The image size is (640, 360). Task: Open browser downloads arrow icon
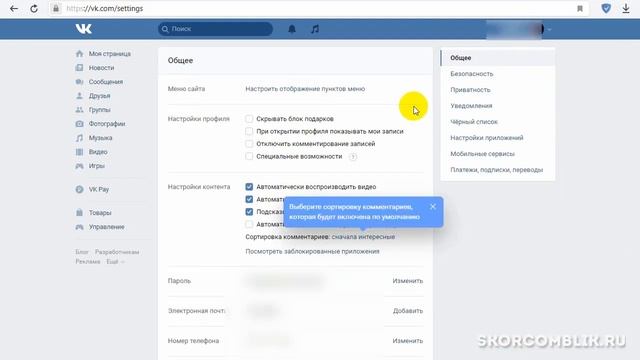tap(626, 8)
